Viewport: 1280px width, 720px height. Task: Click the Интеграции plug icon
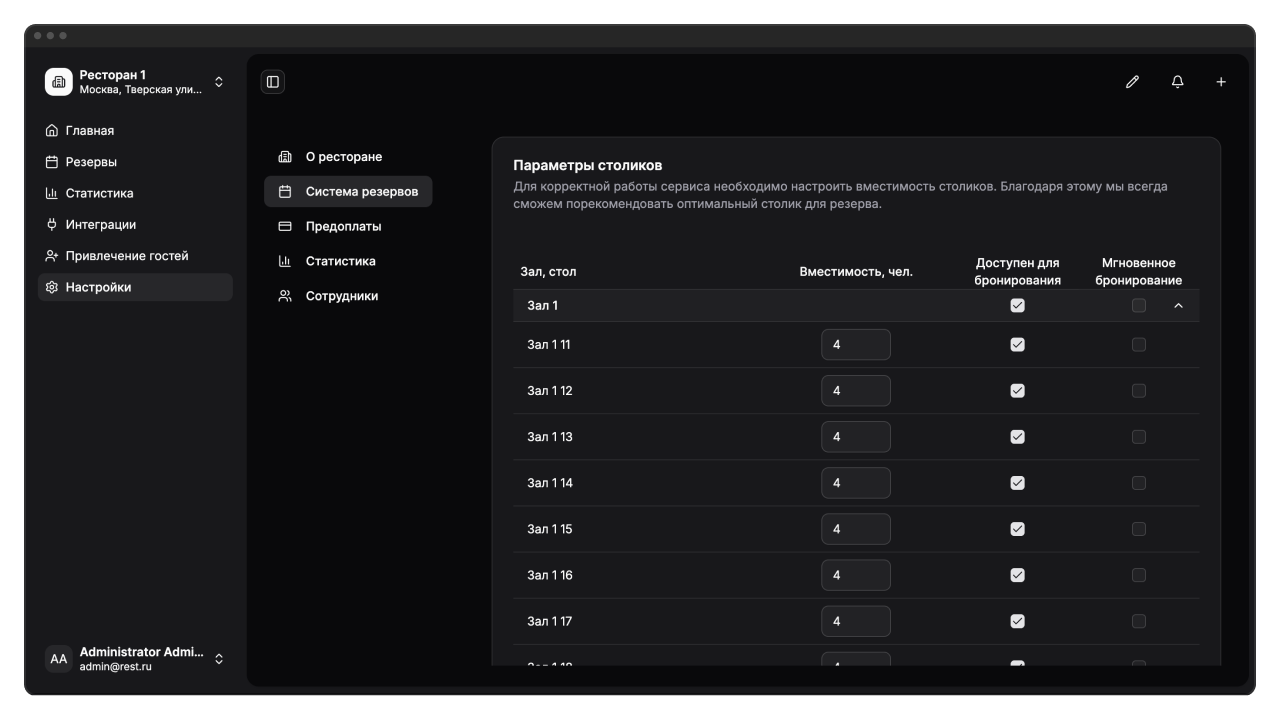coord(52,225)
